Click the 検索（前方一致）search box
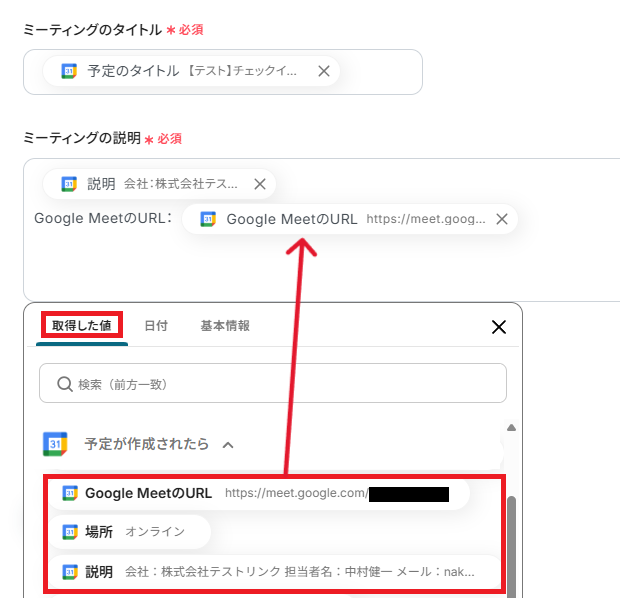 point(273,383)
